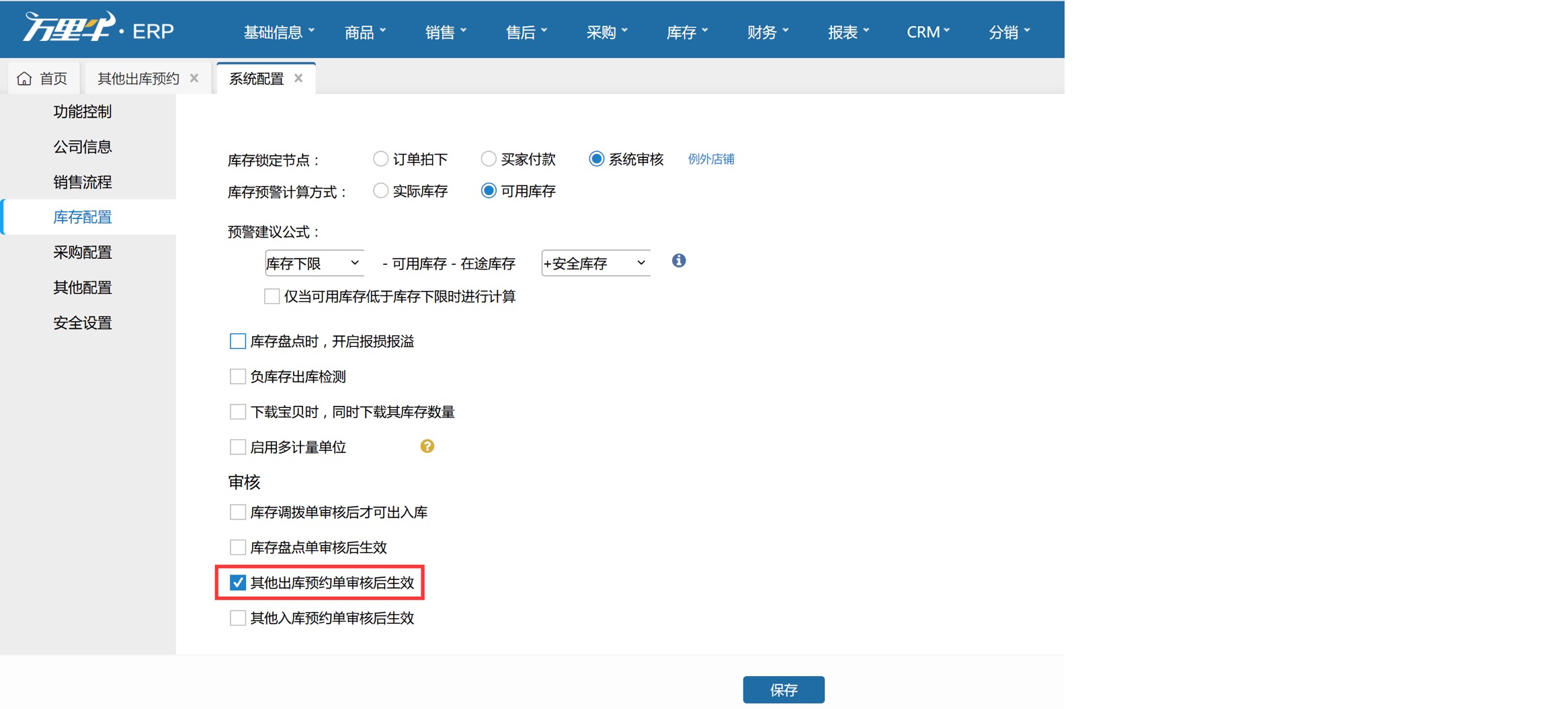Click the home icon in the 首页 tab
This screenshot has height=709, width=1568.
pyautogui.click(x=25, y=79)
